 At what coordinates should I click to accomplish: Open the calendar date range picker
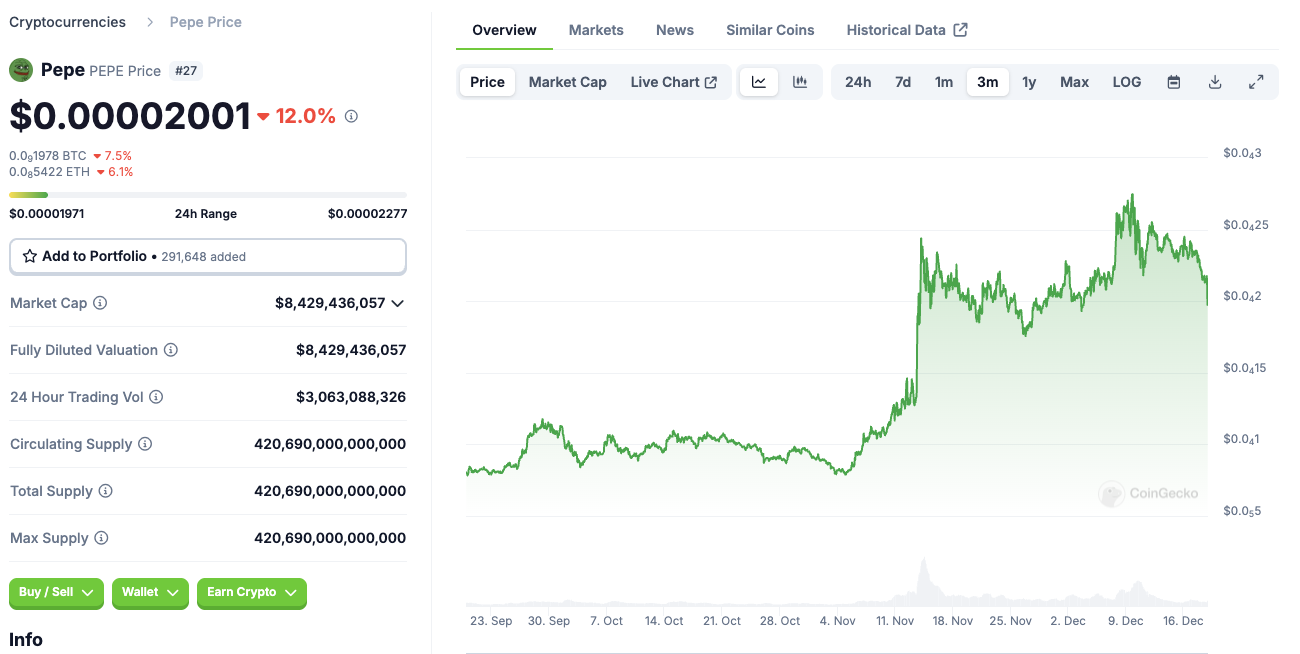1174,82
